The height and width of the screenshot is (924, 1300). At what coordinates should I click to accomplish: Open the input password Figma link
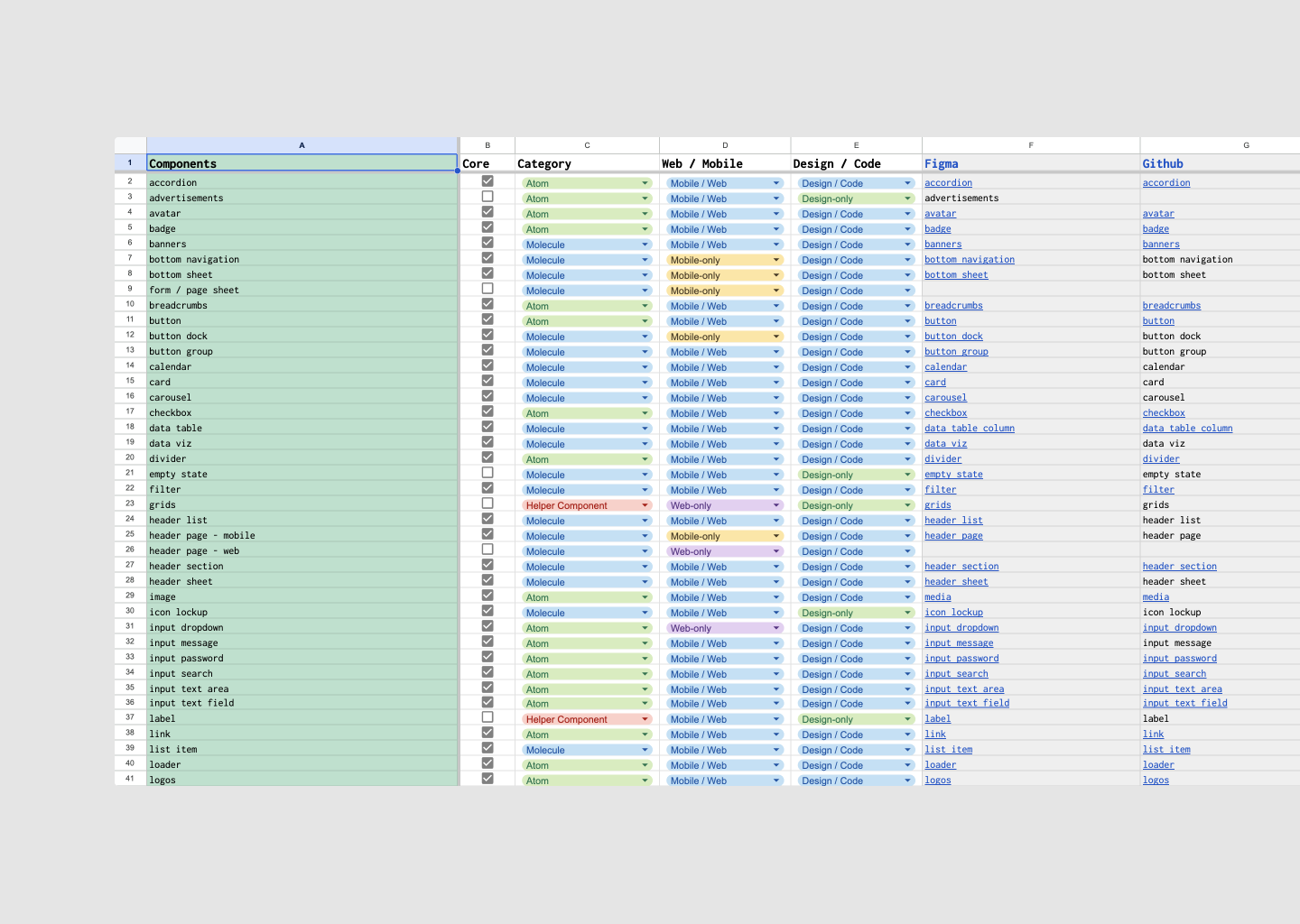pos(961,658)
